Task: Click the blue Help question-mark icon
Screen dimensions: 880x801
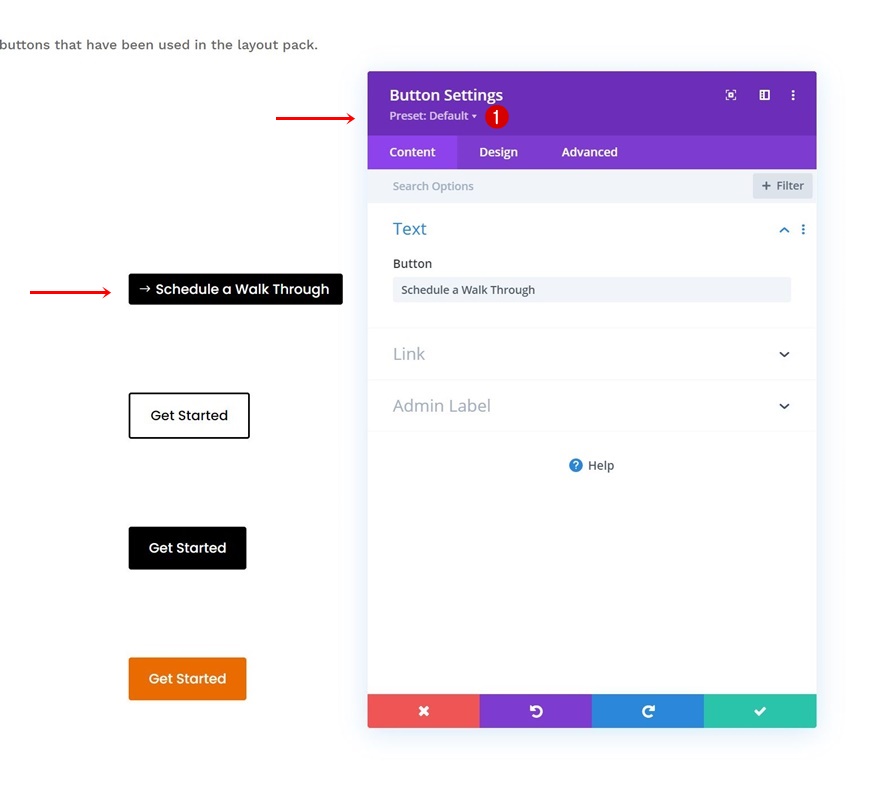Action: 575,465
